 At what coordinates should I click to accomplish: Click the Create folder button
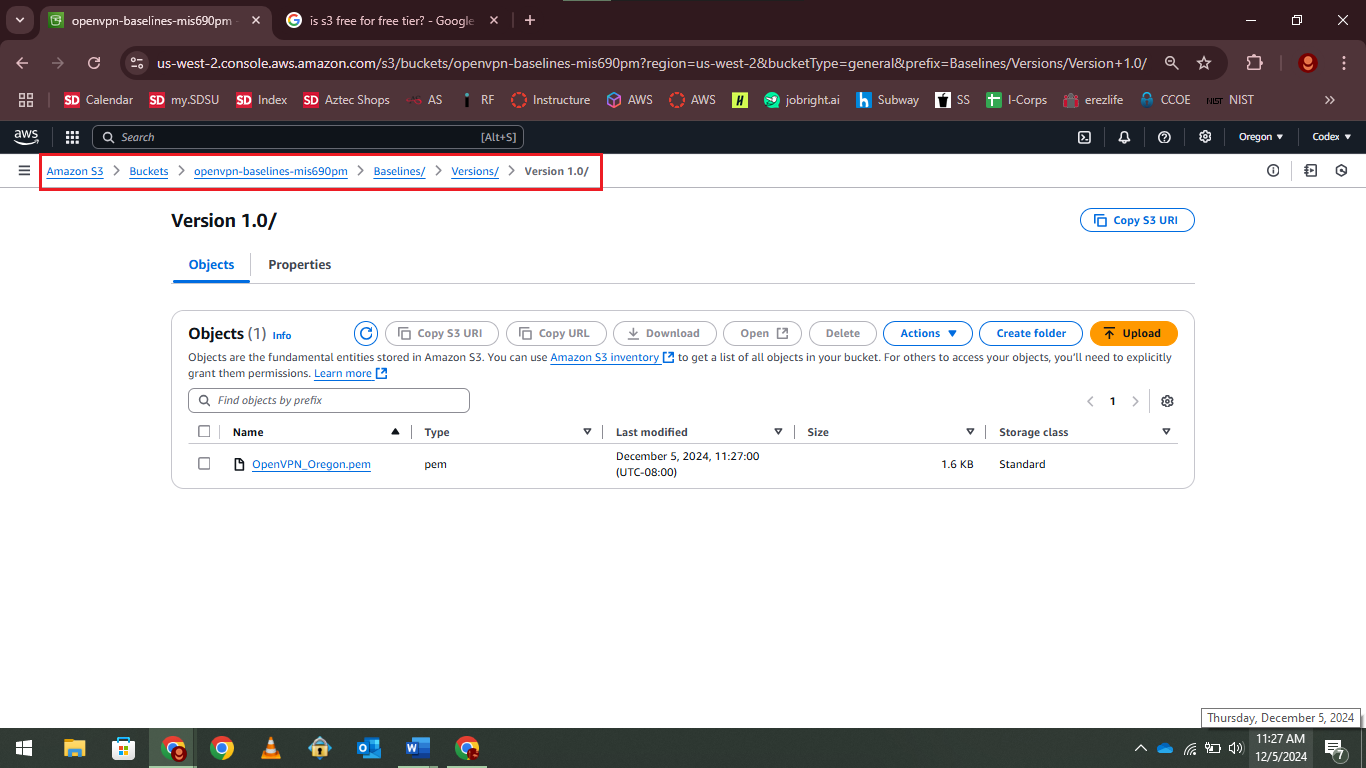coord(1031,333)
